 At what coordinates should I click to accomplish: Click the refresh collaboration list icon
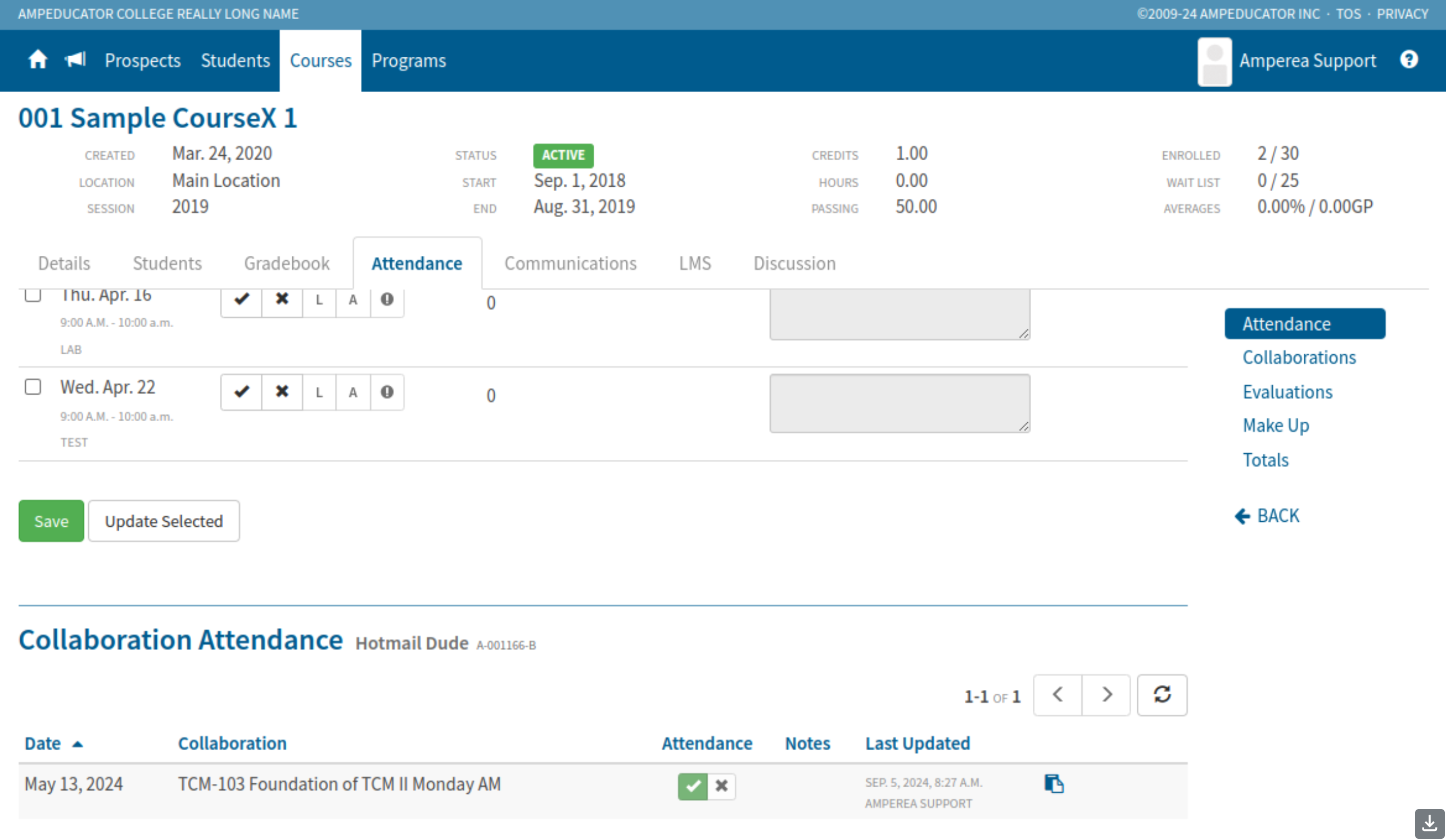1162,695
